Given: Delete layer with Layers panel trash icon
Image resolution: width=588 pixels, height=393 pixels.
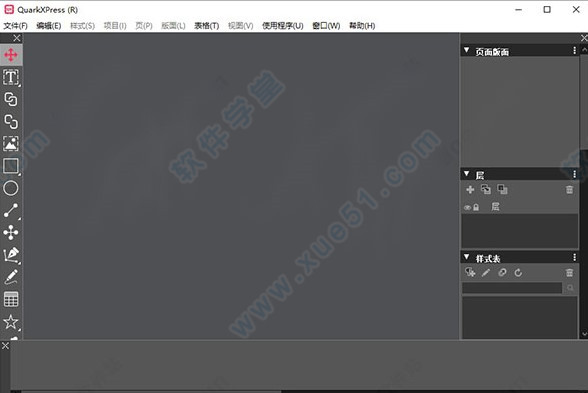Looking at the screenshot, I should click(x=569, y=190).
